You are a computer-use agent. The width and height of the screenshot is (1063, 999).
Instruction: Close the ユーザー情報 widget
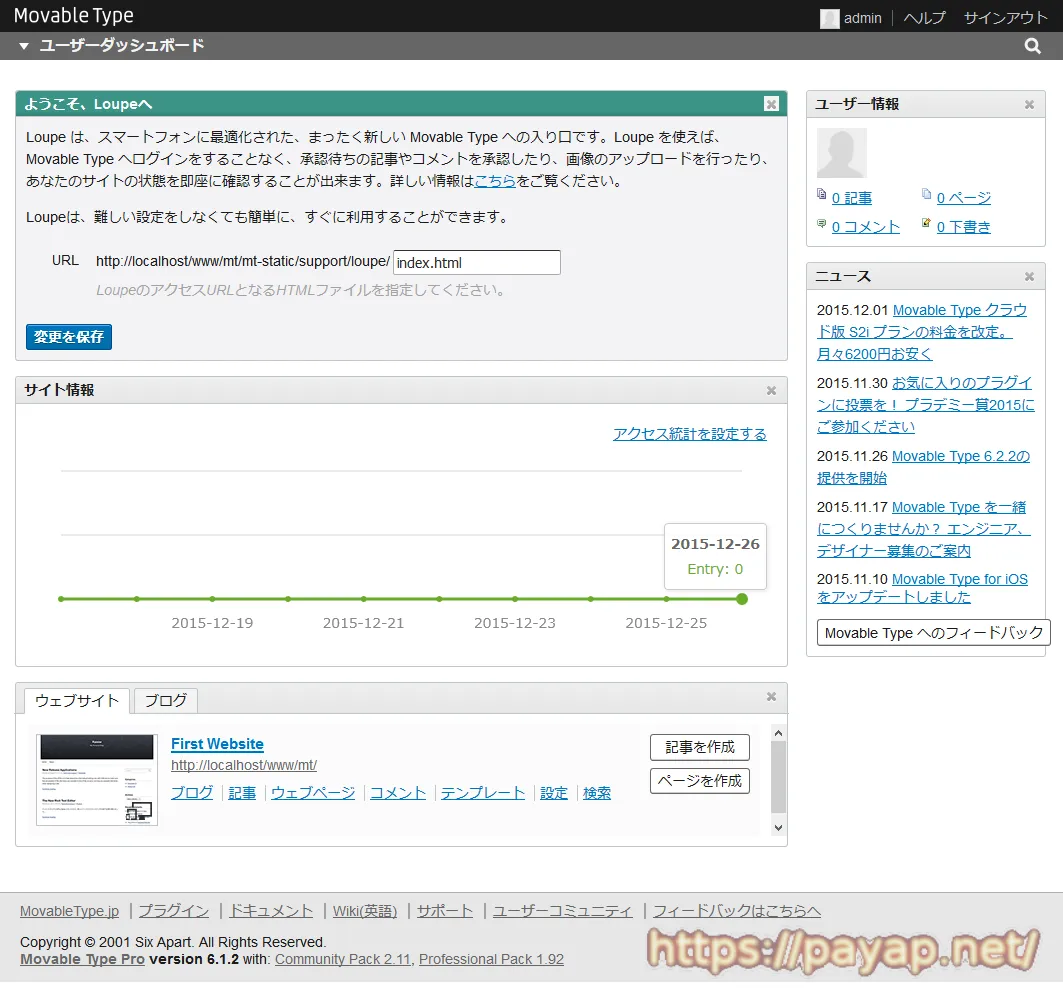[1029, 104]
